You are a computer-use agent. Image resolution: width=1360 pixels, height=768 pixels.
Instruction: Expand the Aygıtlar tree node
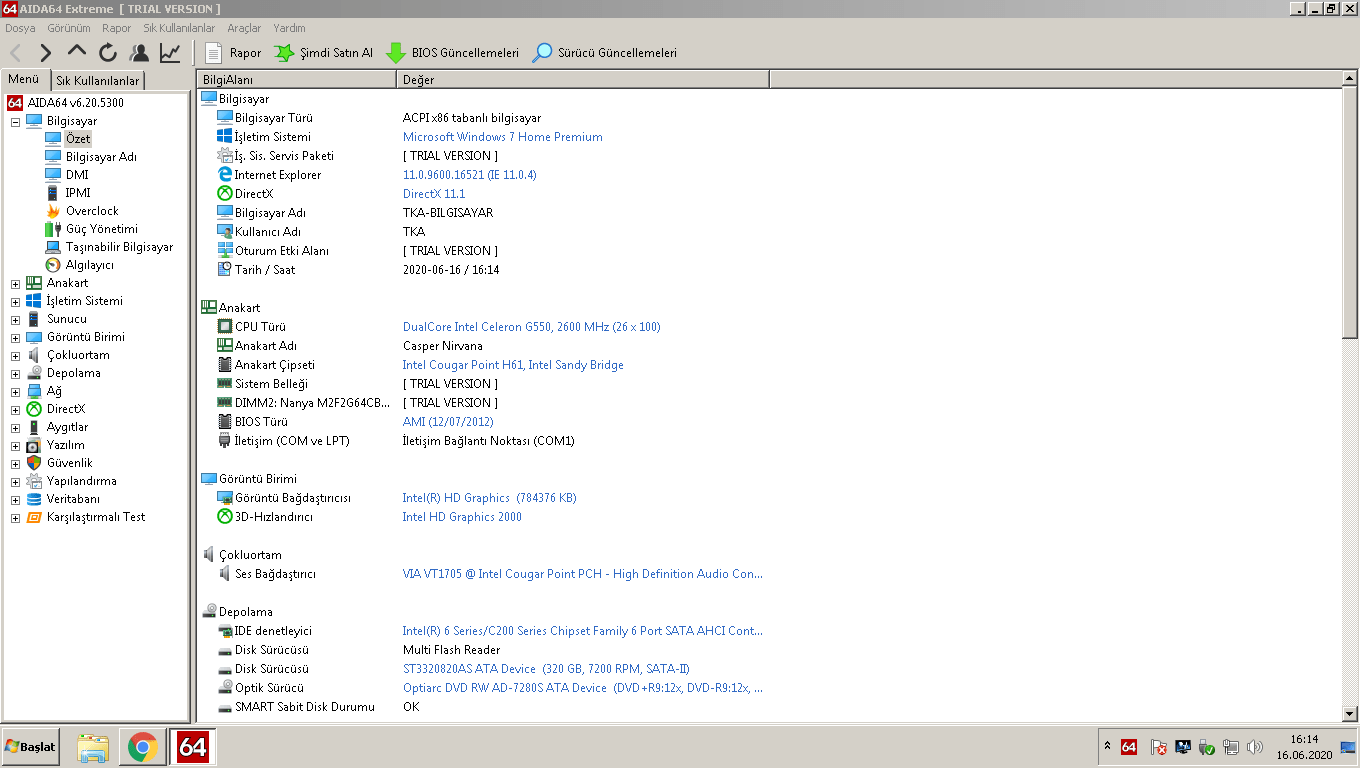tap(15, 428)
